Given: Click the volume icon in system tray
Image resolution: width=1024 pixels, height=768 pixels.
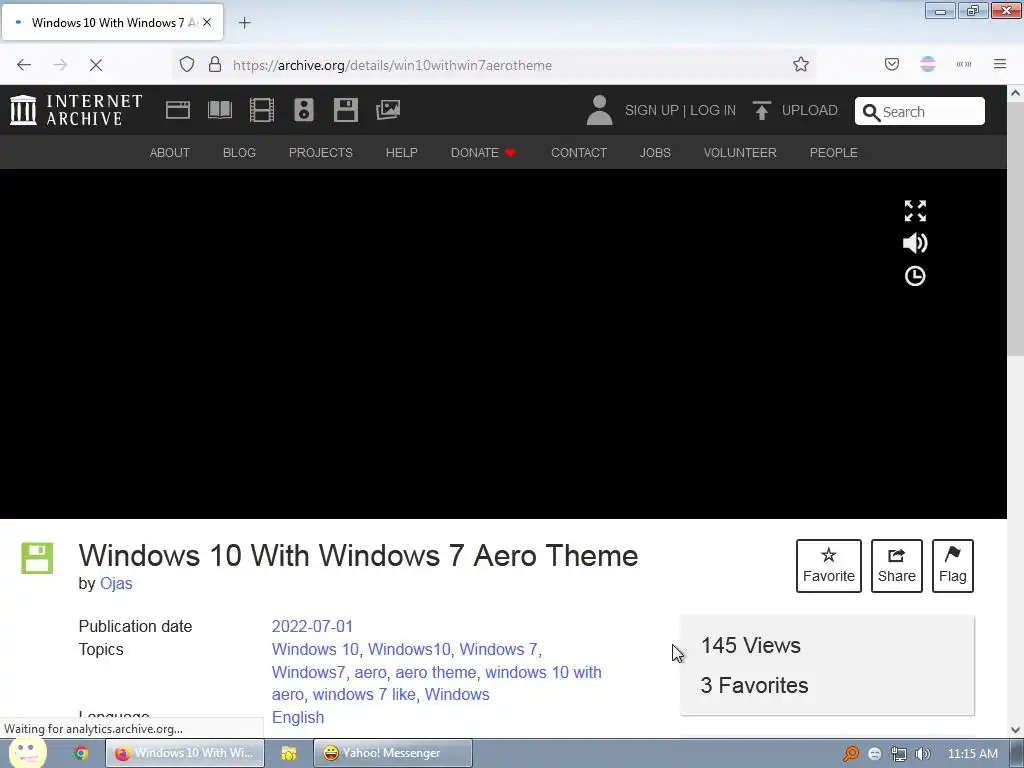Looking at the screenshot, I should (922, 754).
